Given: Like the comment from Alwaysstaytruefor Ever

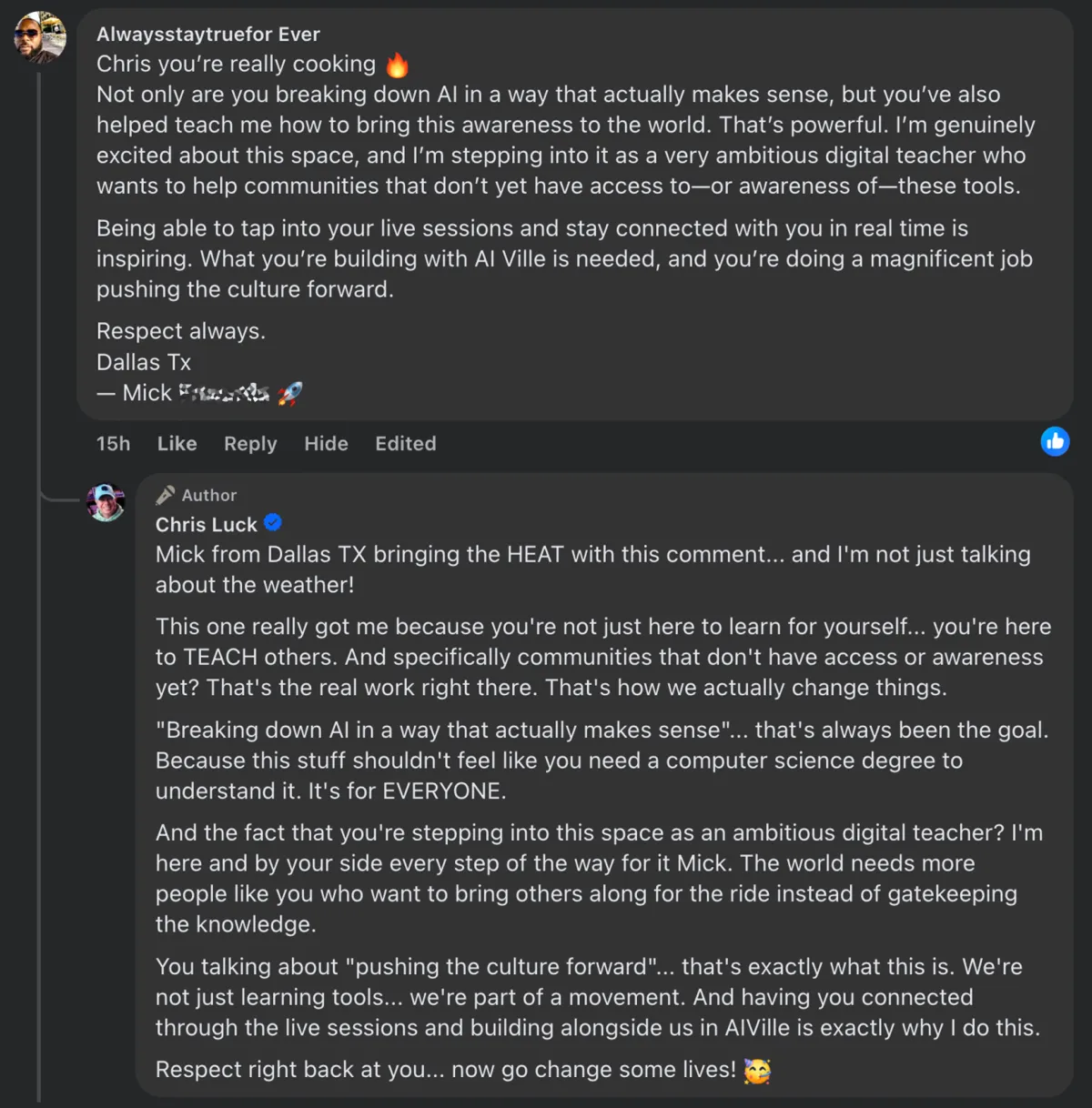Looking at the screenshot, I should point(177,444).
